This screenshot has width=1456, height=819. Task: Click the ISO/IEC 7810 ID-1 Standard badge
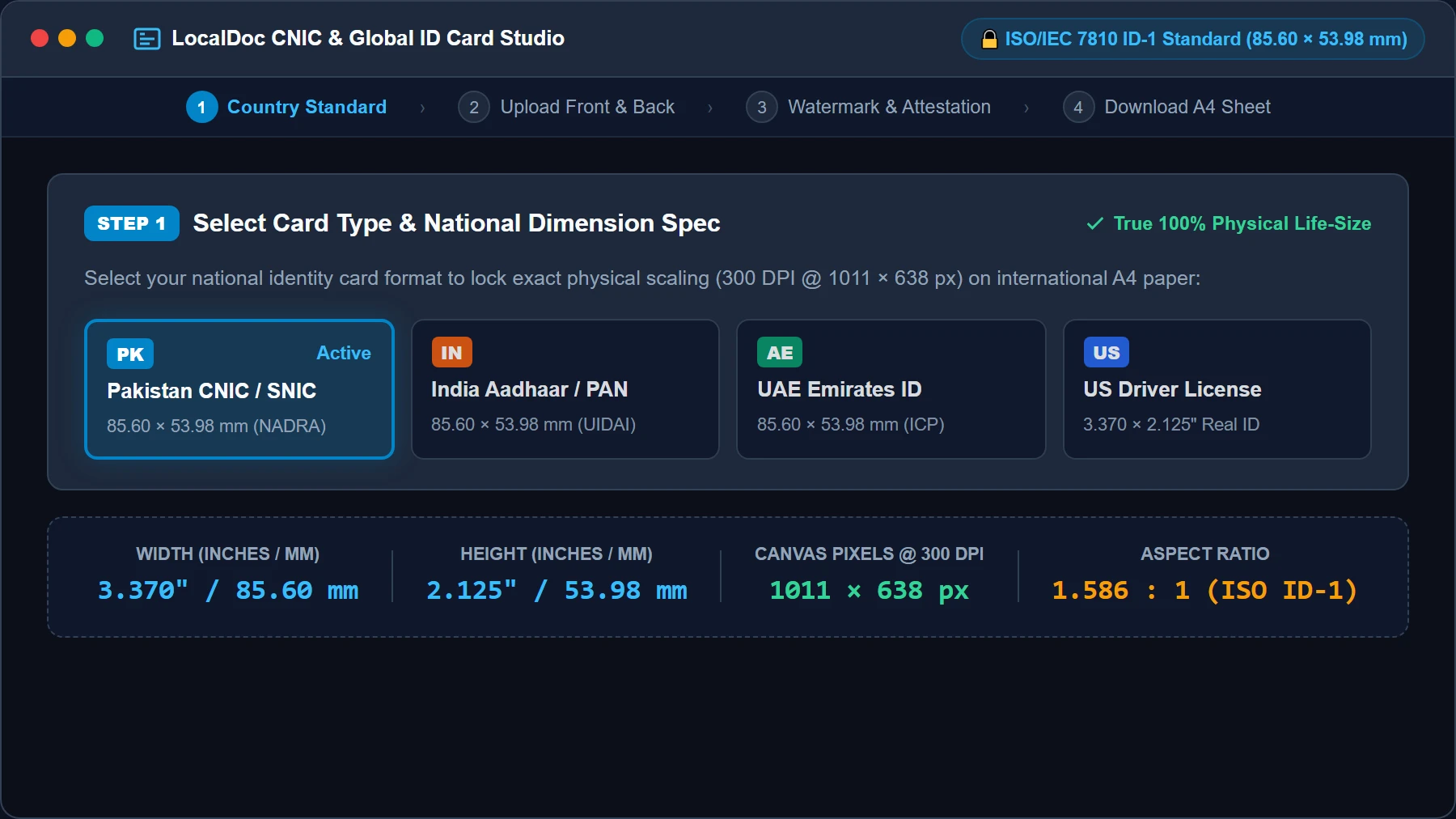tap(1192, 39)
